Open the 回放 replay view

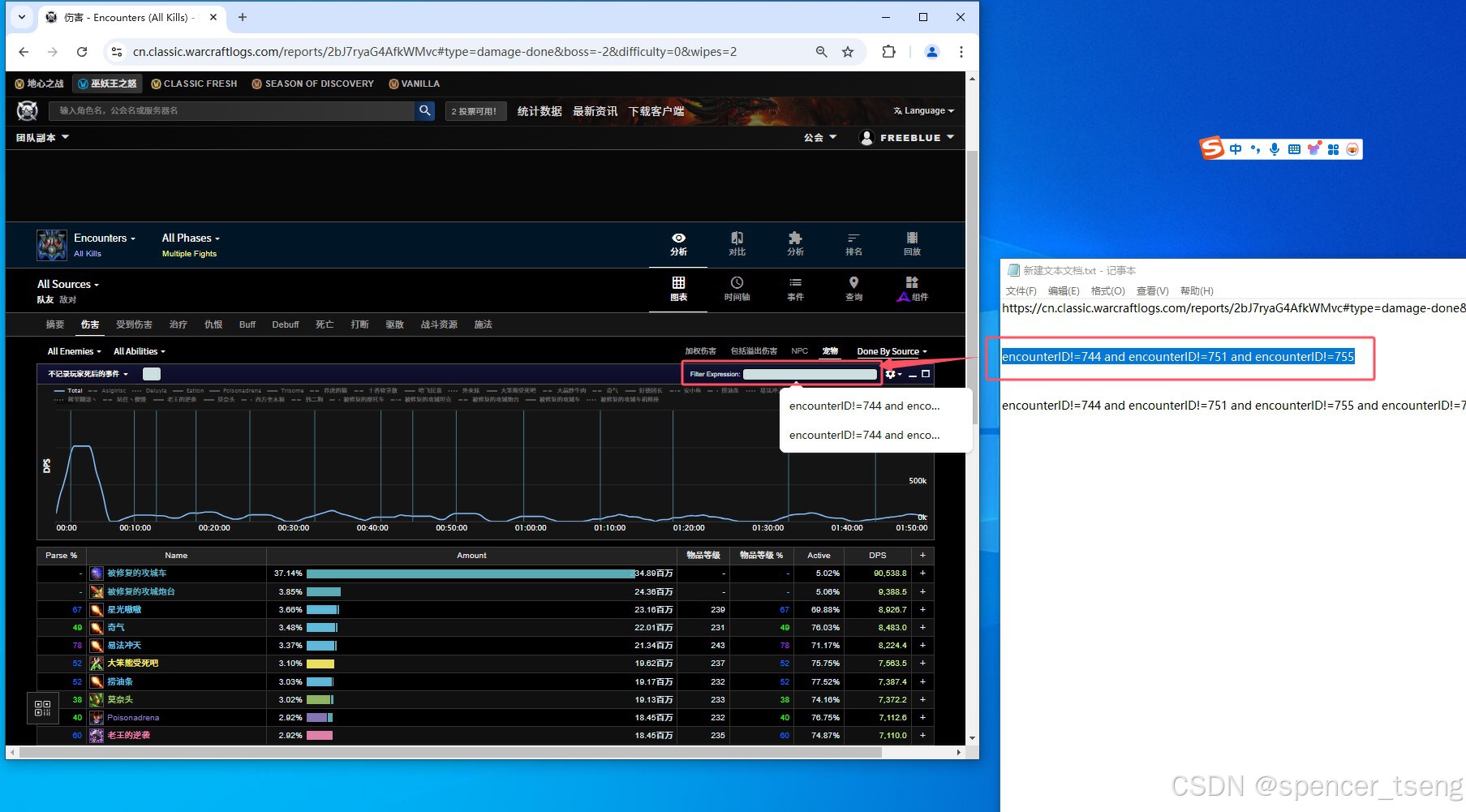click(x=912, y=244)
